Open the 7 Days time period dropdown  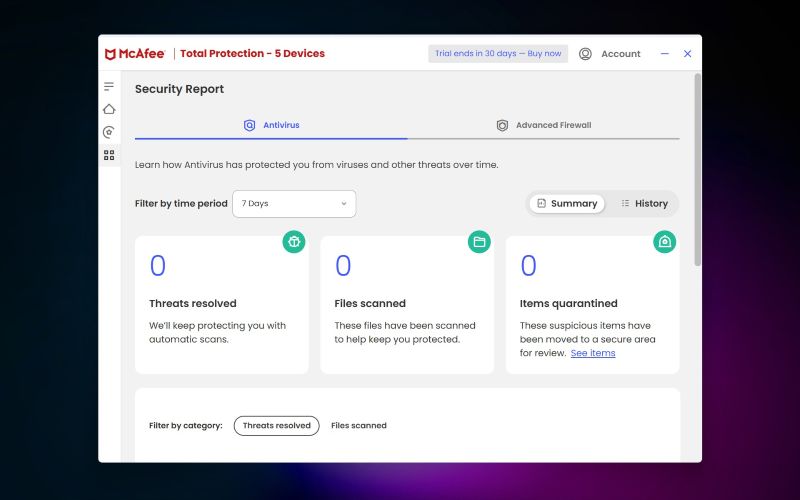pos(294,204)
